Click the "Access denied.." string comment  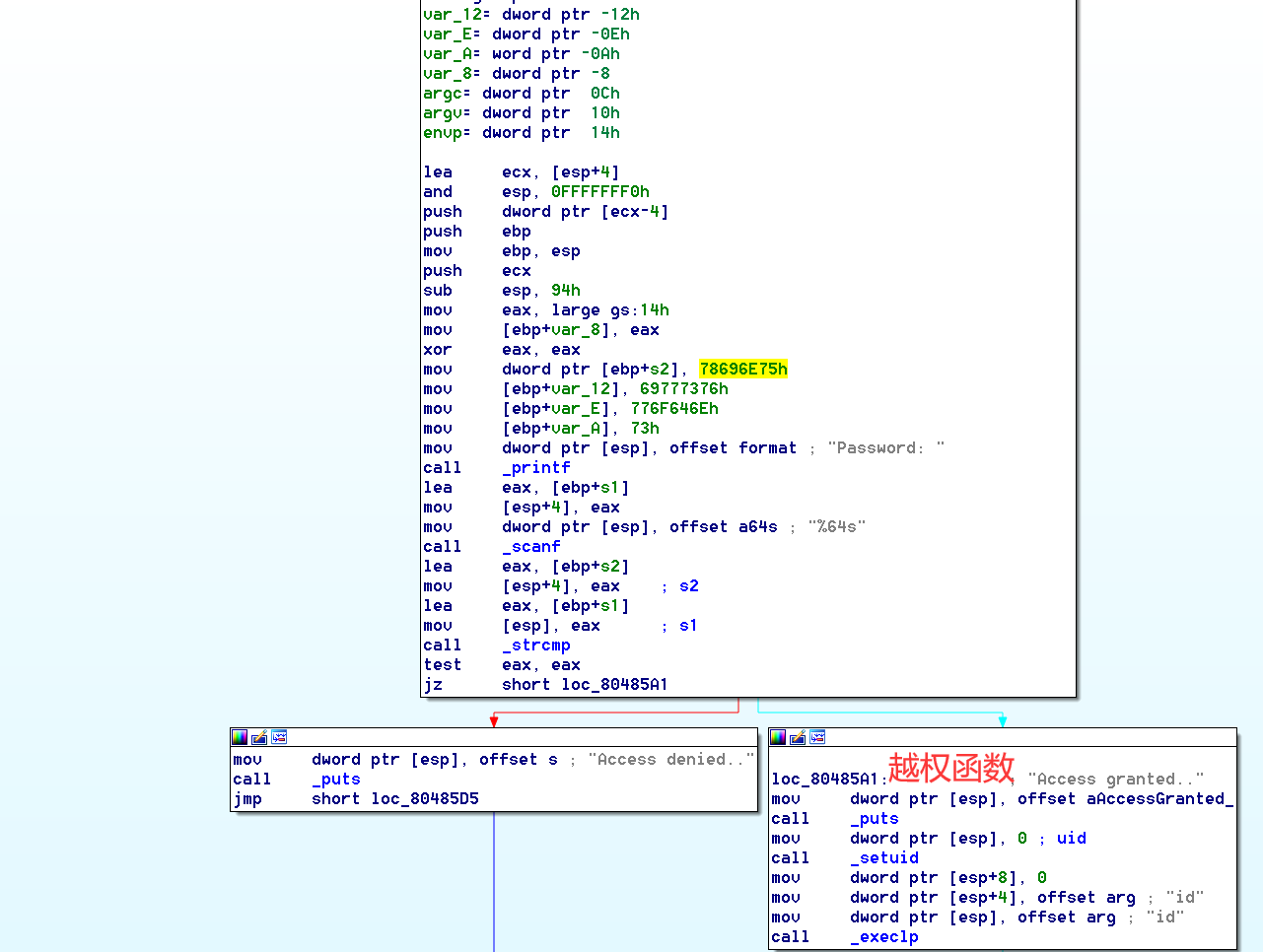tap(671, 760)
